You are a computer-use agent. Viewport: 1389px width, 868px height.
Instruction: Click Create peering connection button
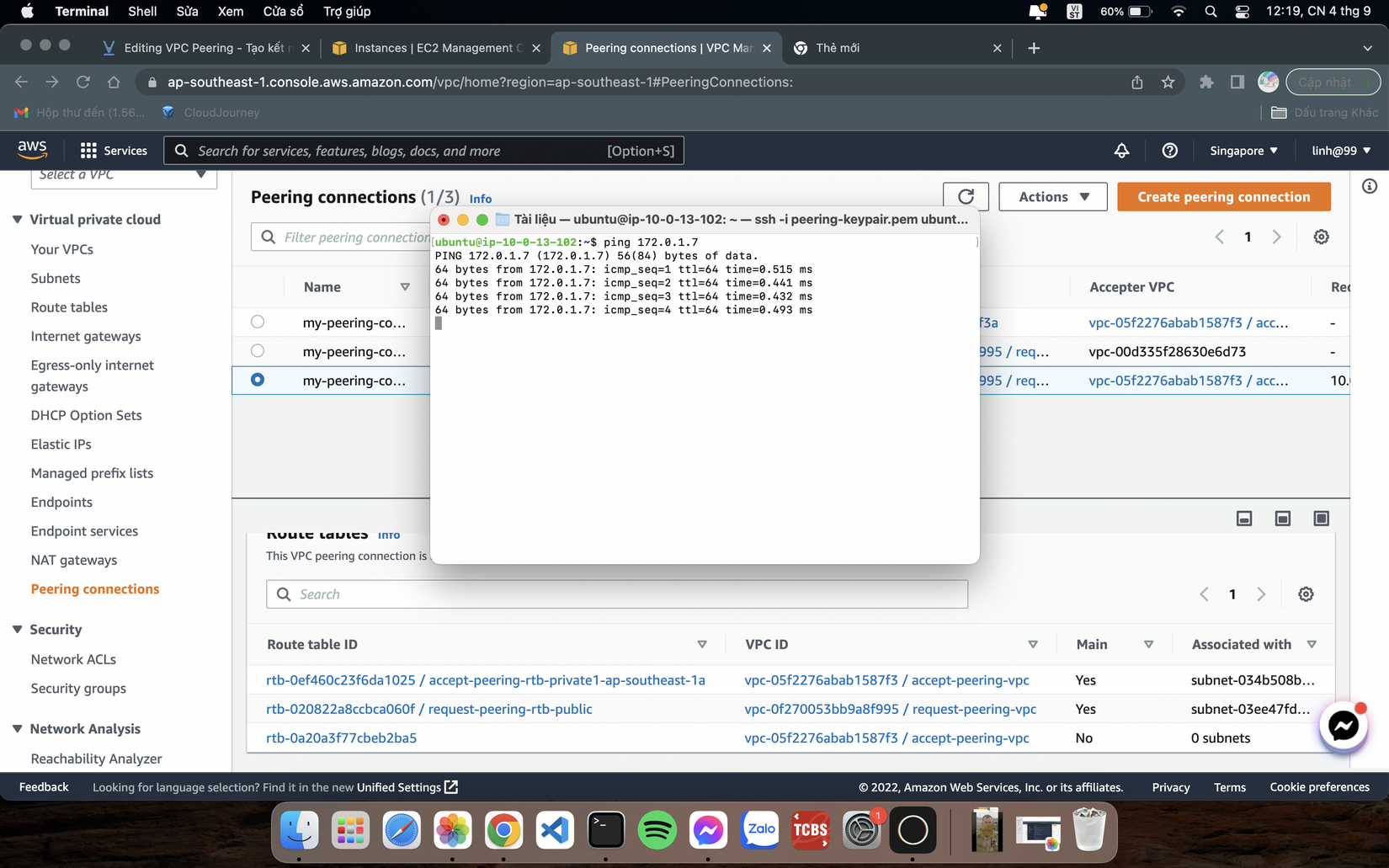pos(1224,197)
